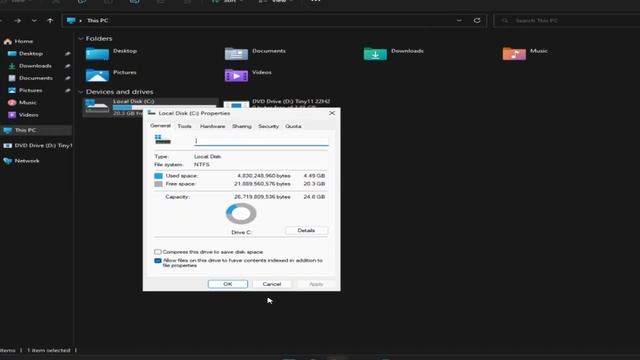Click OK in Properties dialog
The width and height of the screenshot is (640, 360).
pos(228,284)
